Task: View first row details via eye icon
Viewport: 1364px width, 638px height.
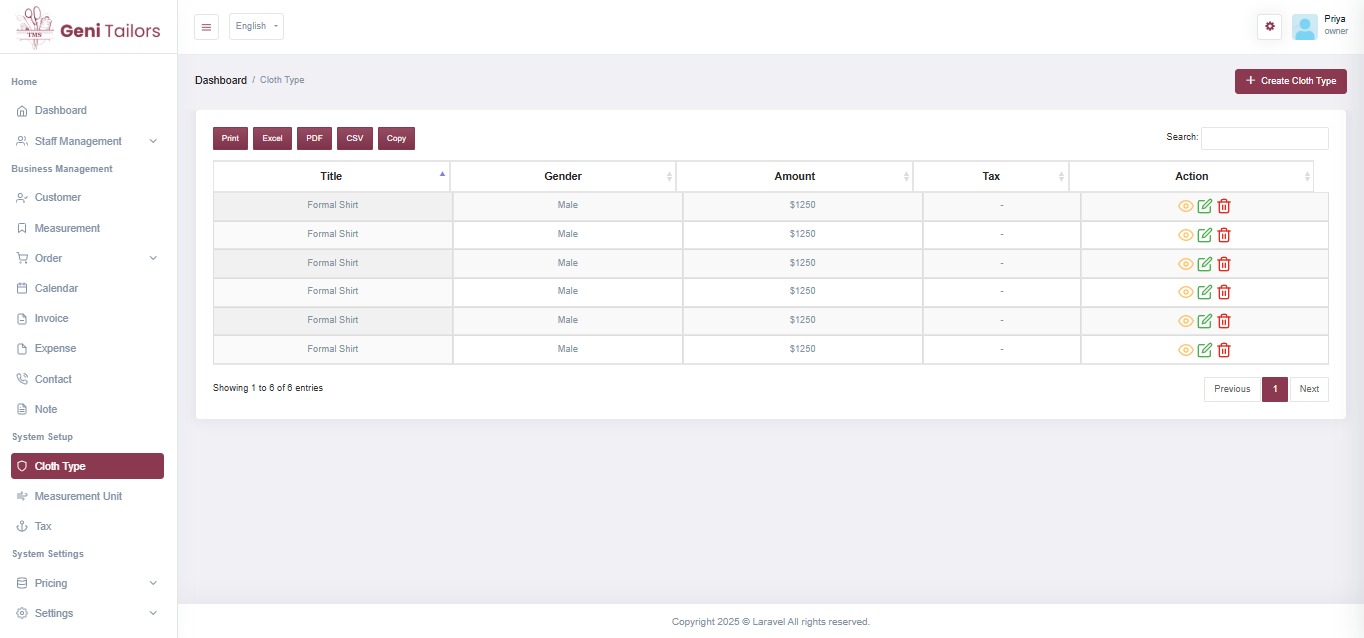Action: pyautogui.click(x=1186, y=207)
